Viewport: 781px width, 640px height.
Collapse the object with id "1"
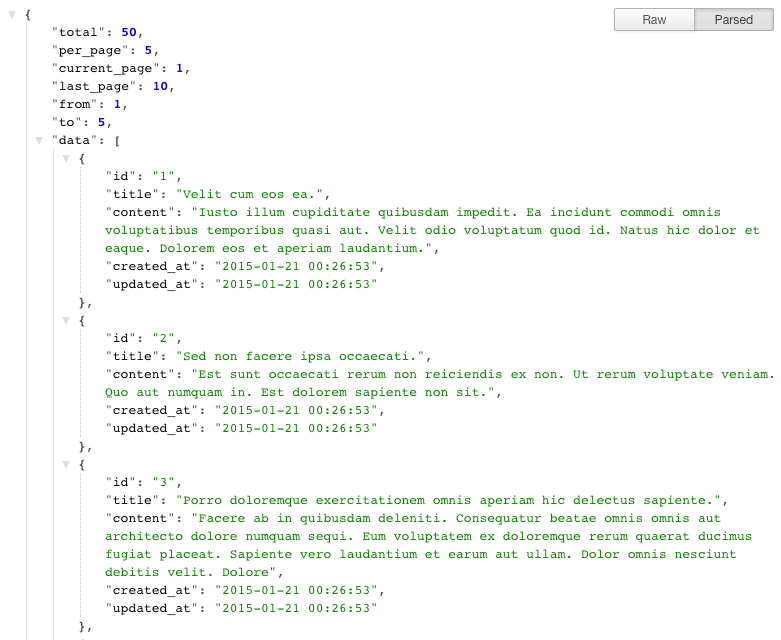tap(66, 159)
